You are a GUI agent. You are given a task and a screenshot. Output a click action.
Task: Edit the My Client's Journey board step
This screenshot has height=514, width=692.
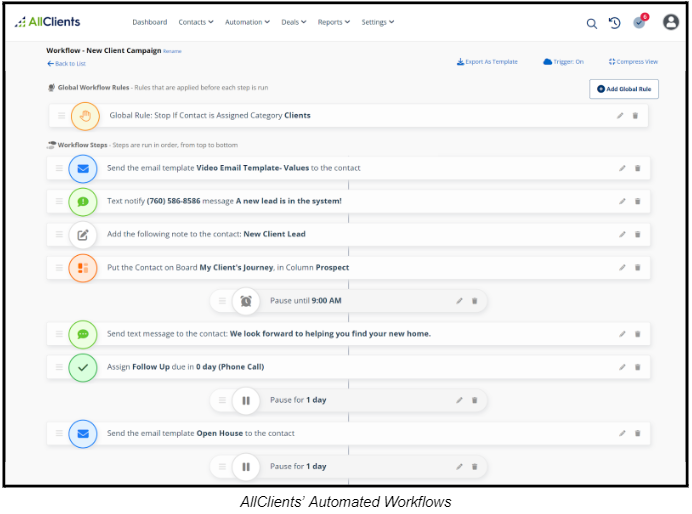click(x=622, y=267)
